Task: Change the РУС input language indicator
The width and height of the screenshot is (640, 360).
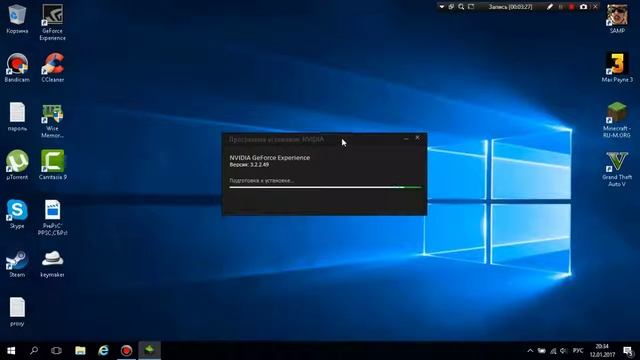Action: 578,351
